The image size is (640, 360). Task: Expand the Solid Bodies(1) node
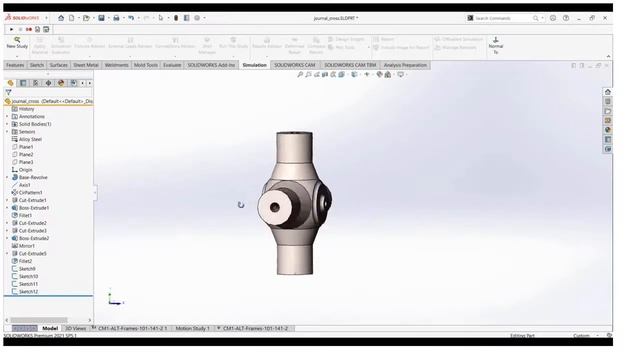click(x=7, y=124)
